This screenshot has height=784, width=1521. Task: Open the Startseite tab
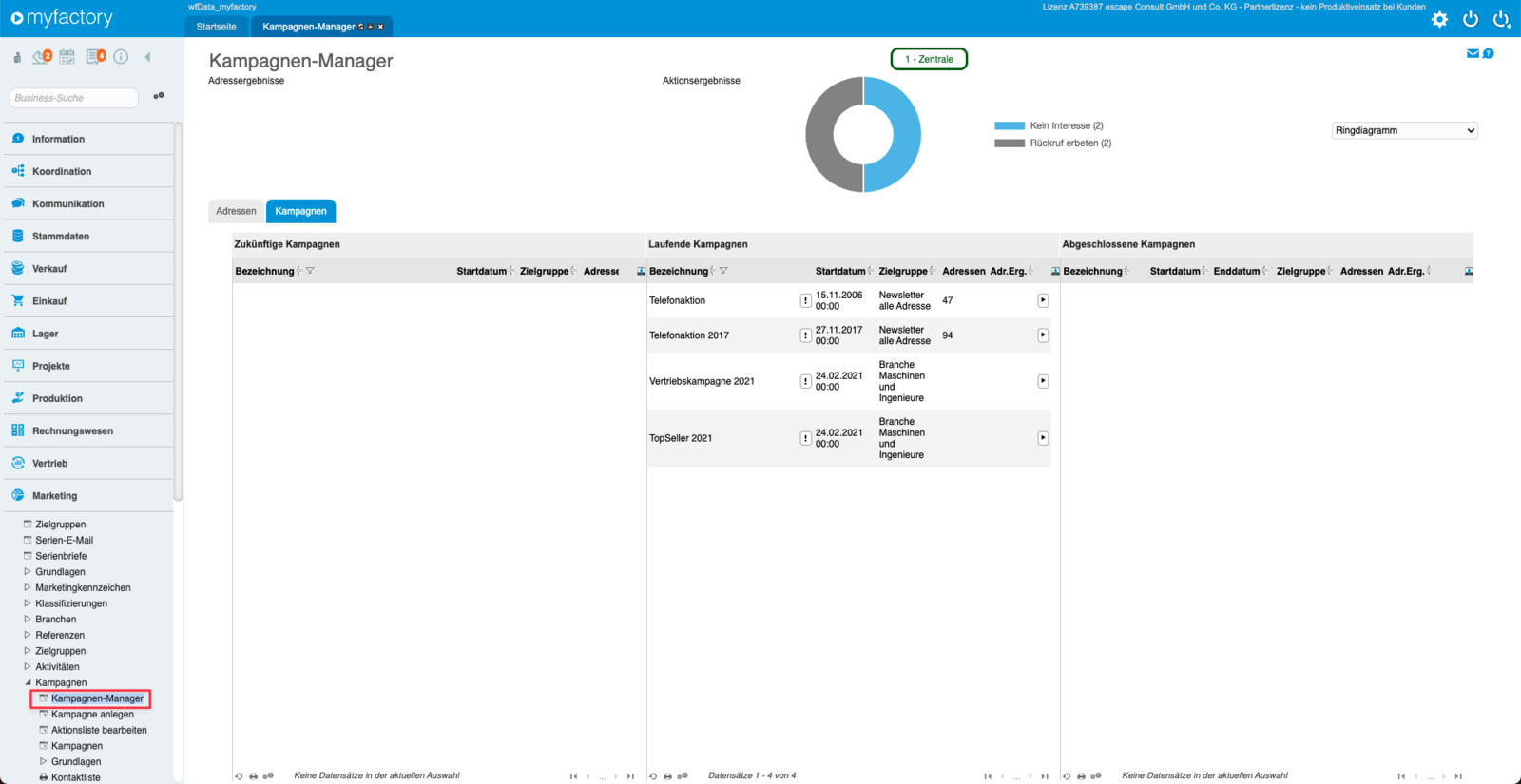pyautogui.click(x=216, y=27)
